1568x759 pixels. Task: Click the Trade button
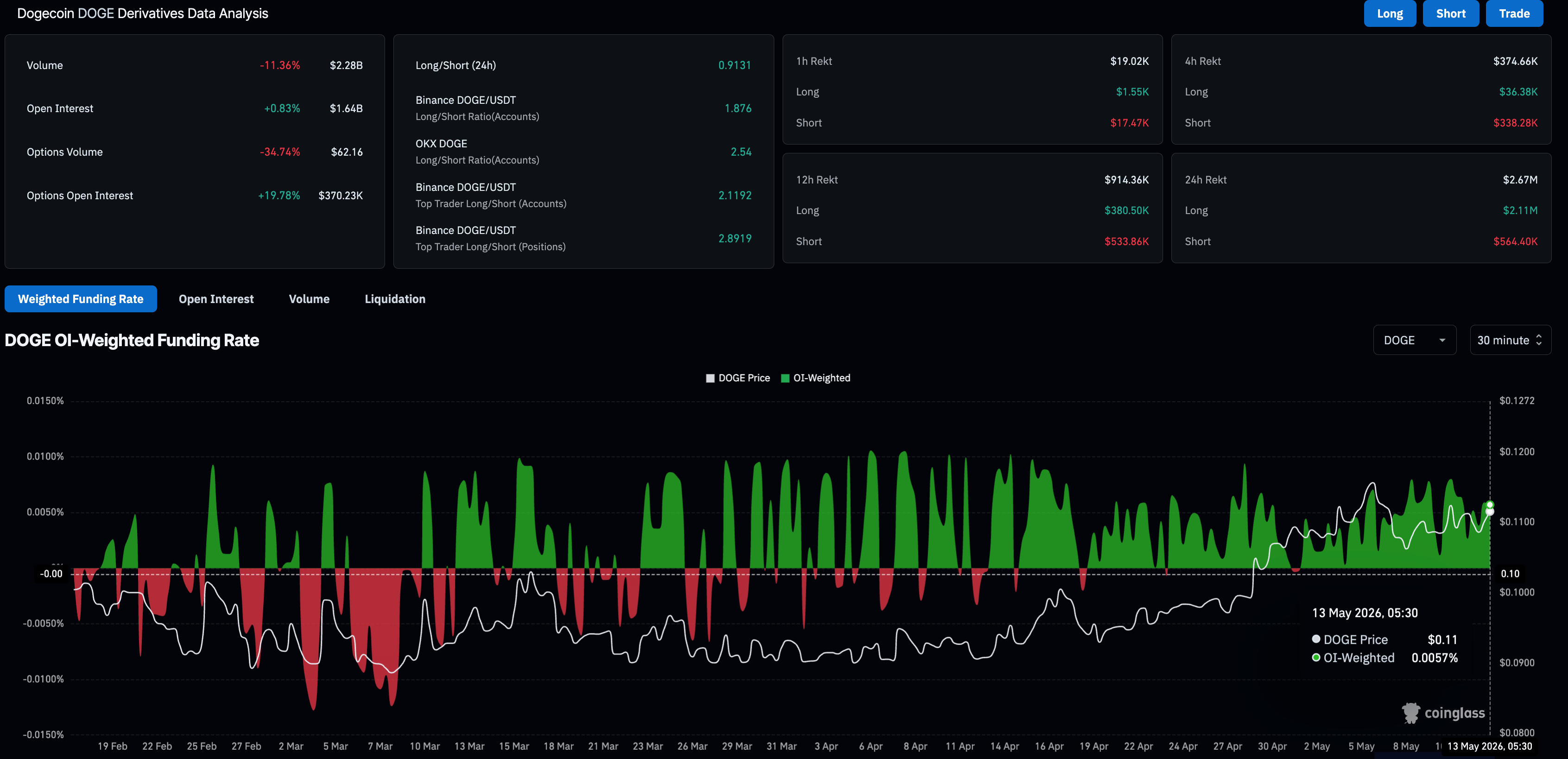[x=1514, y=13]
